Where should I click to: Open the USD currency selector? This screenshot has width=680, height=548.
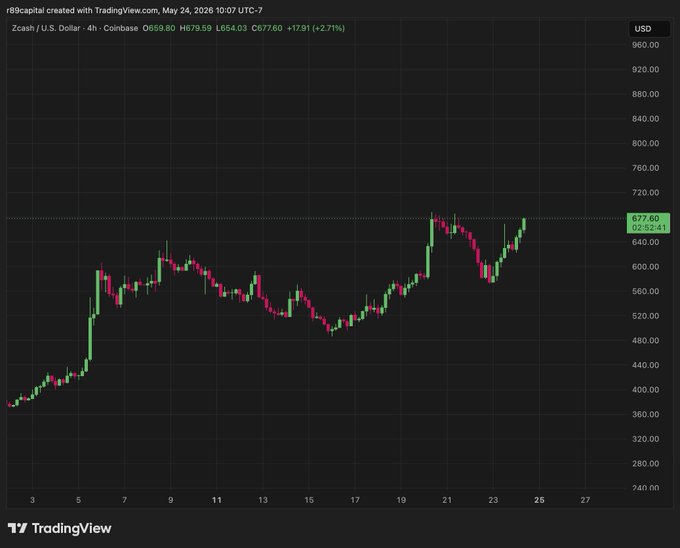coord(649,29)
